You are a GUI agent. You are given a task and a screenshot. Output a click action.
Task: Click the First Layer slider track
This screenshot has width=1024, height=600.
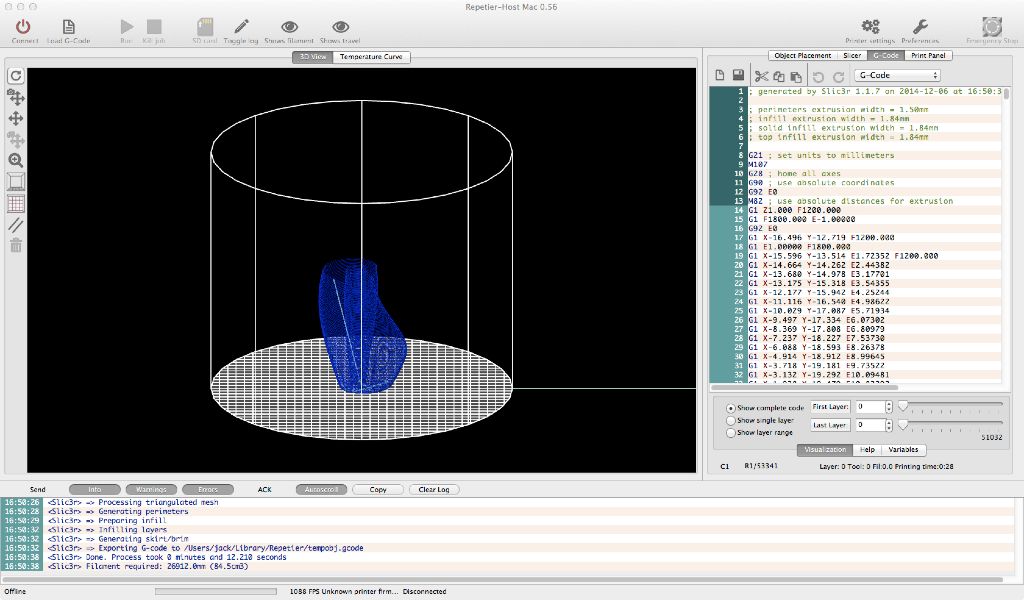click(x=950, y=406)
